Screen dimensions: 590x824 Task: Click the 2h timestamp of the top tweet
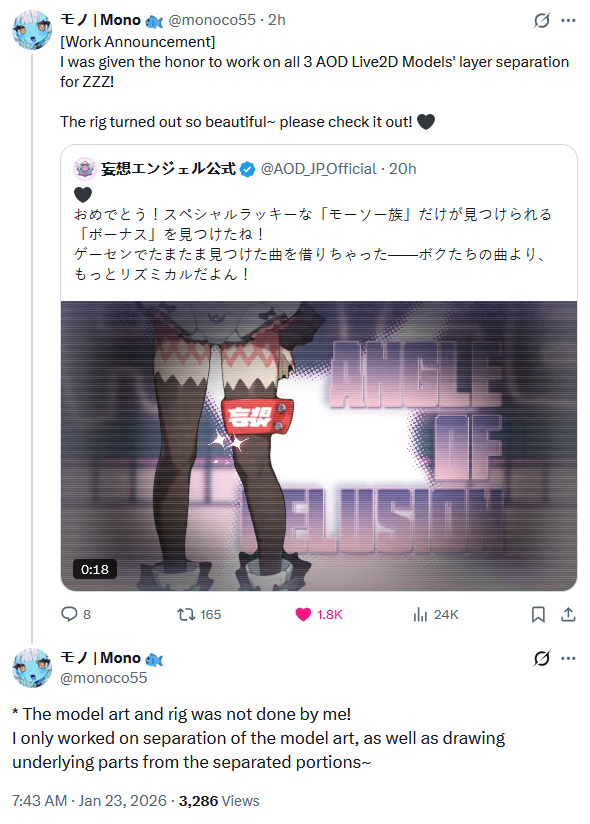tap(277, 20)
